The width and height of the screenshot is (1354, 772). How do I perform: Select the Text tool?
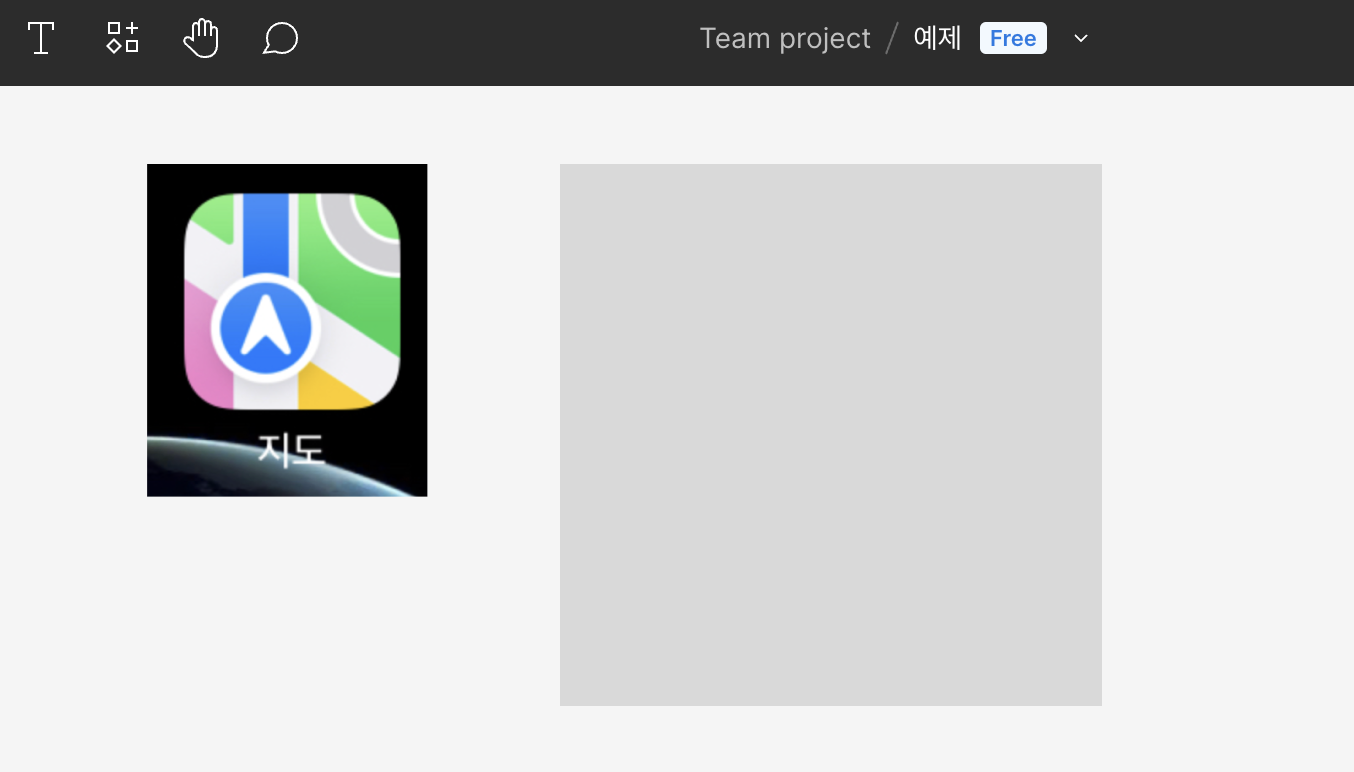[41, 38]
